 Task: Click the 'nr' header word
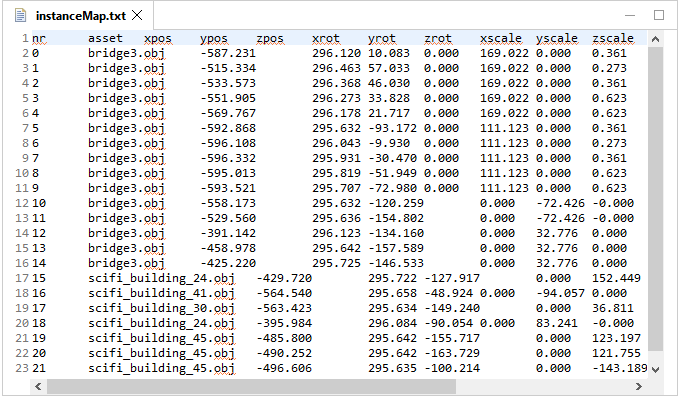38,38
